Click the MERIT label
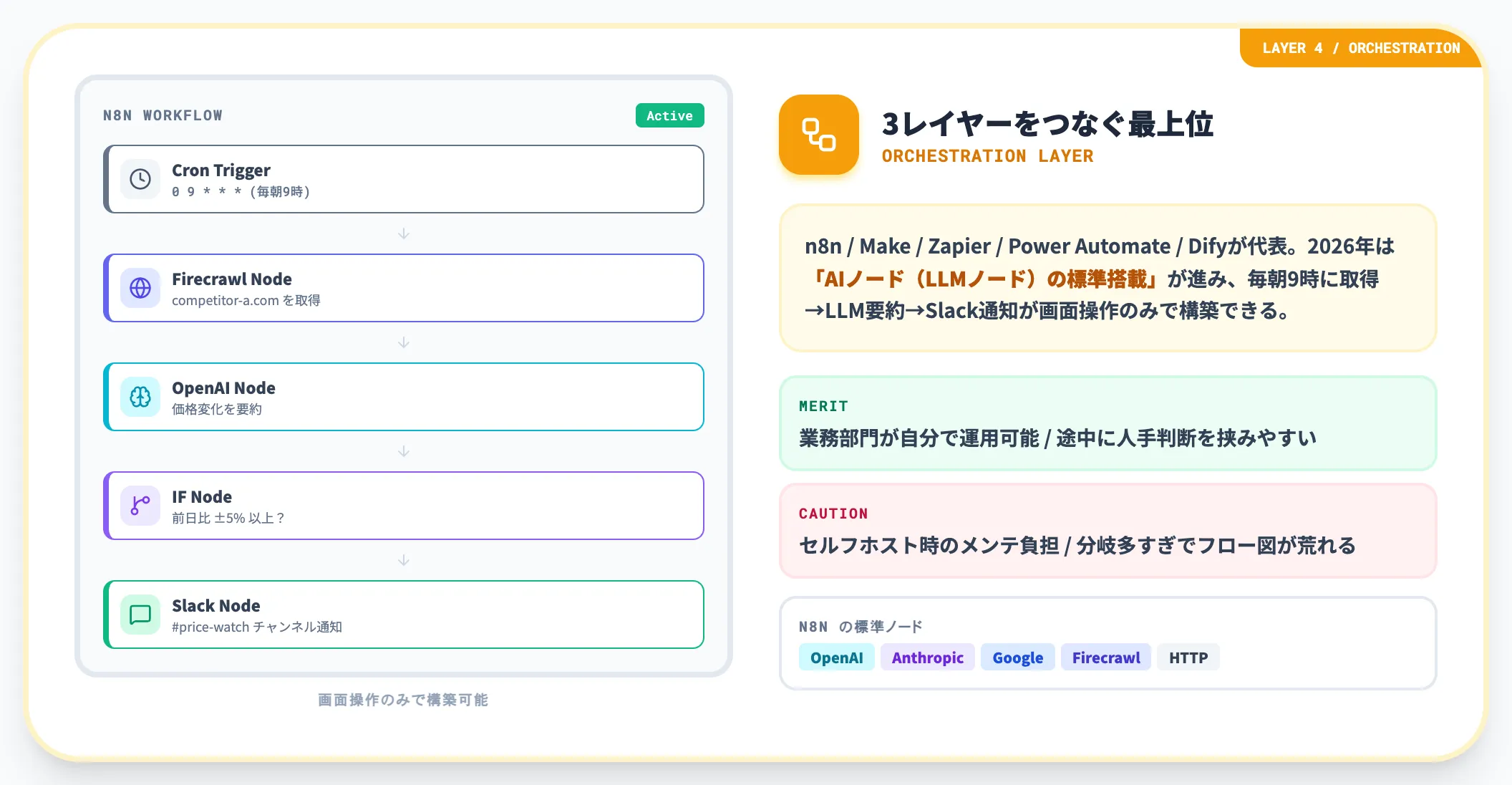 823,406
